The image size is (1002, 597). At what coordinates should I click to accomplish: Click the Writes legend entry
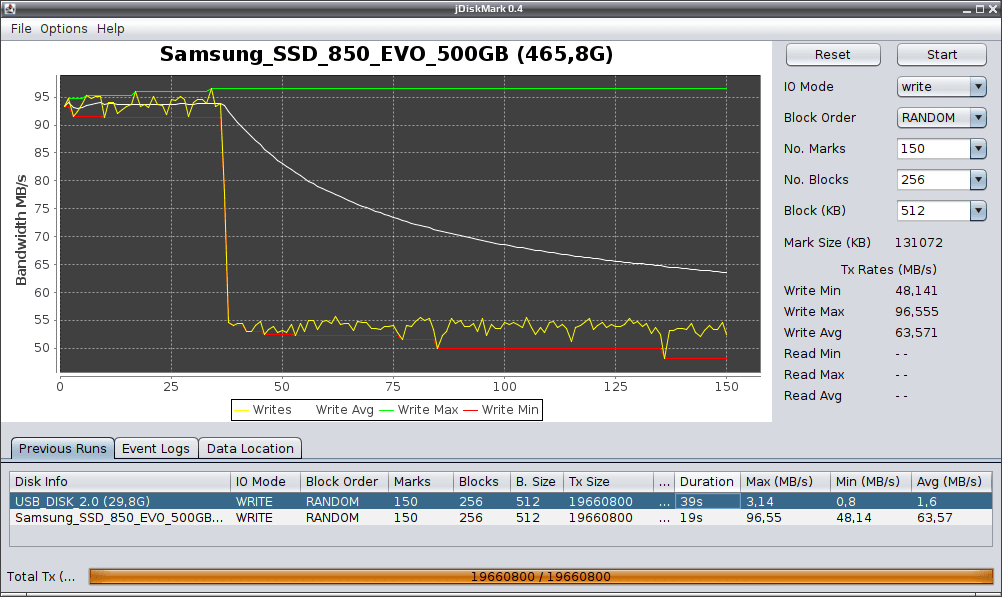pos(263,410)
